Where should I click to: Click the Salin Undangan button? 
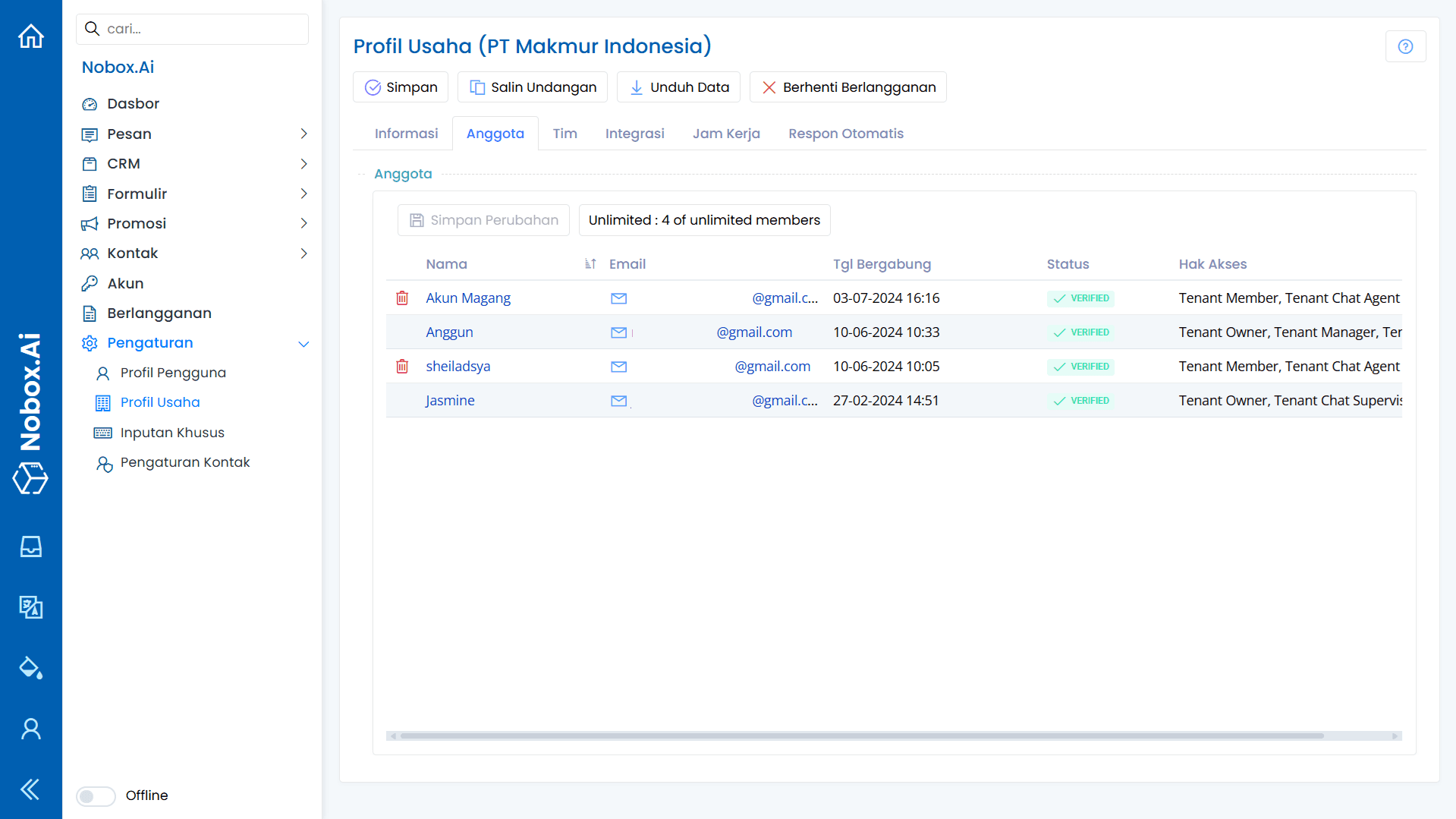pyautogui.click(x=532, y=87)
